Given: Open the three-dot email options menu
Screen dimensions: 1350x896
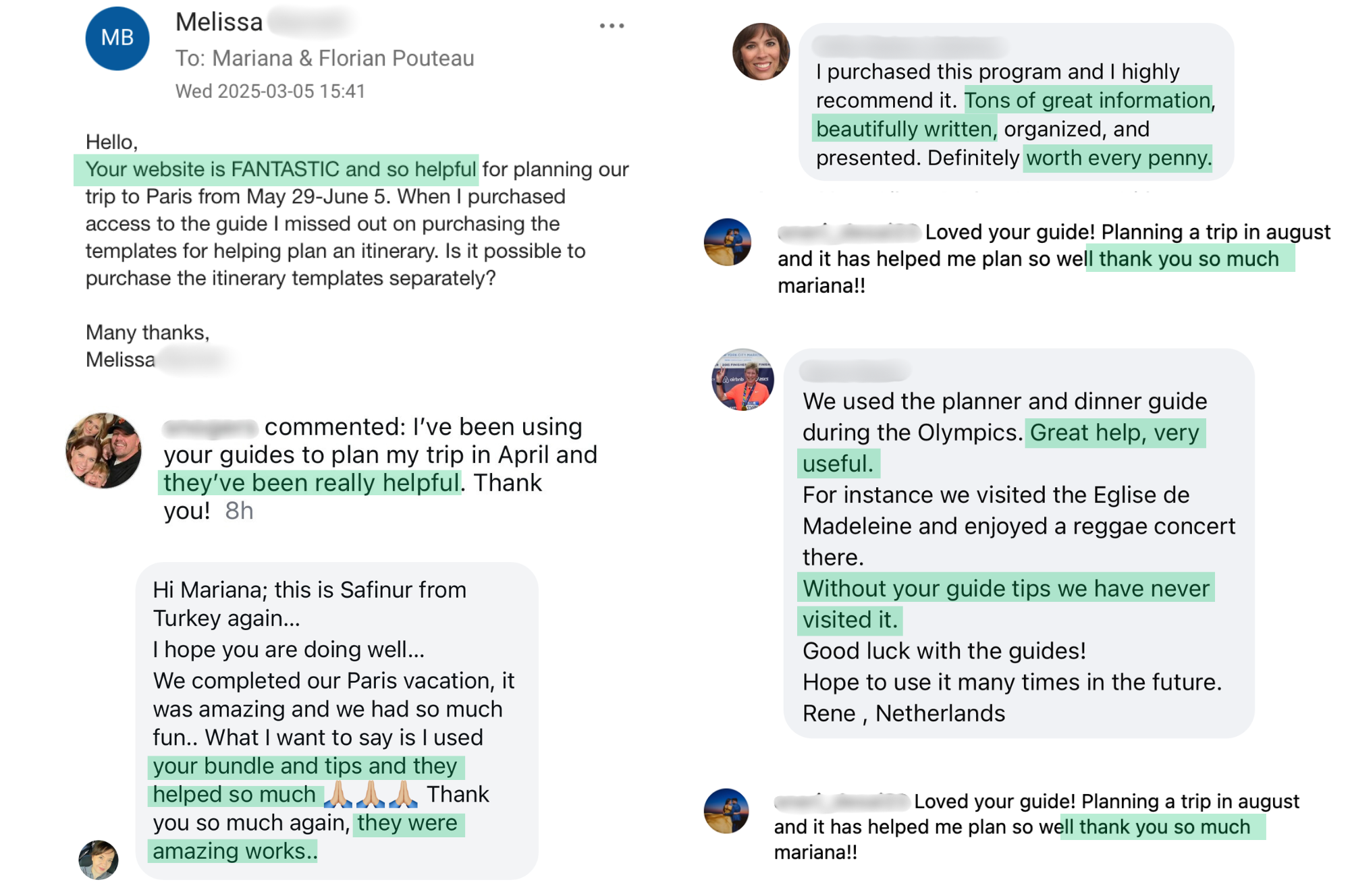Looking at the screenshot, I should (x=612, y=26).
